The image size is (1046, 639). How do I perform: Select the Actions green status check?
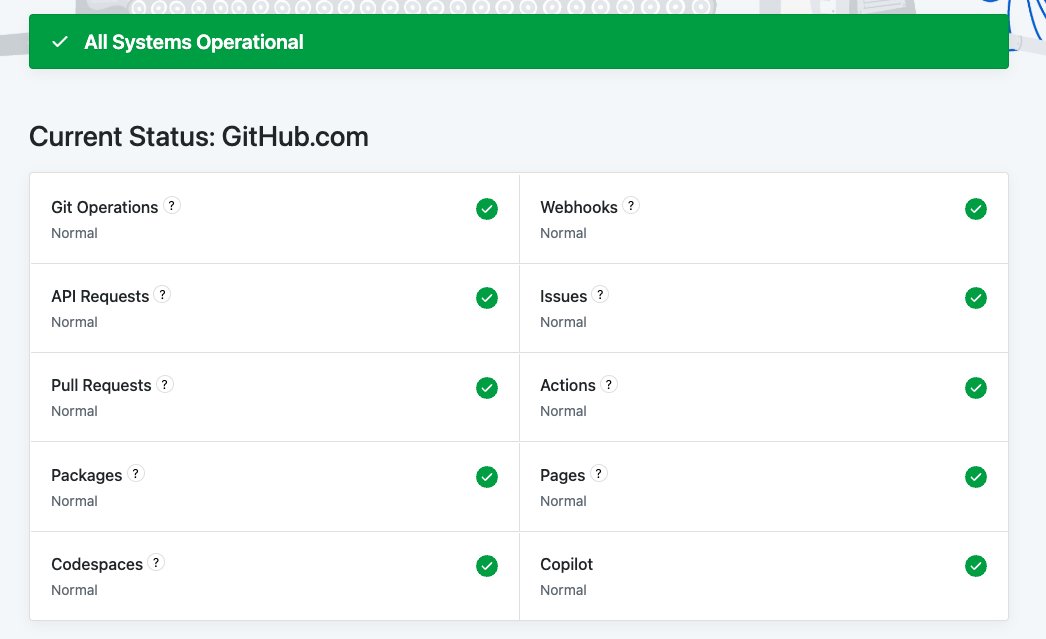point(976,388)
